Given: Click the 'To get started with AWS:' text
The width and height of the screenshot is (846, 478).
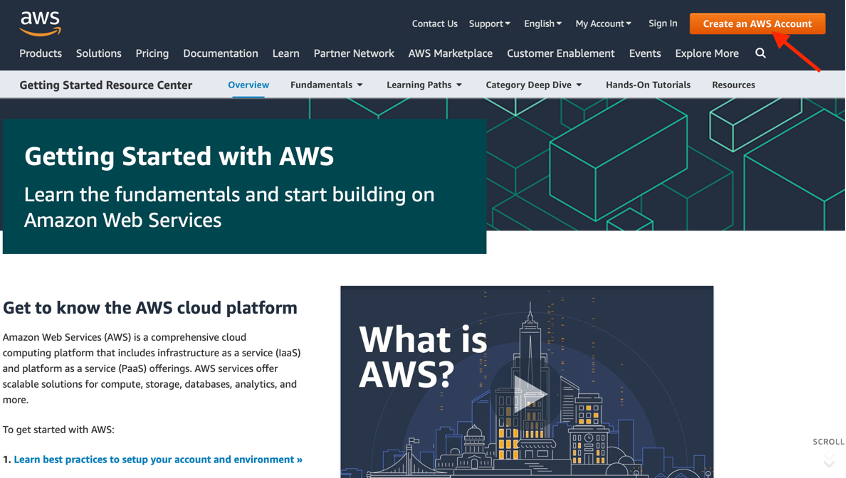Looking at the screenshot, I should pyautogui.click(x=58, y=429).
